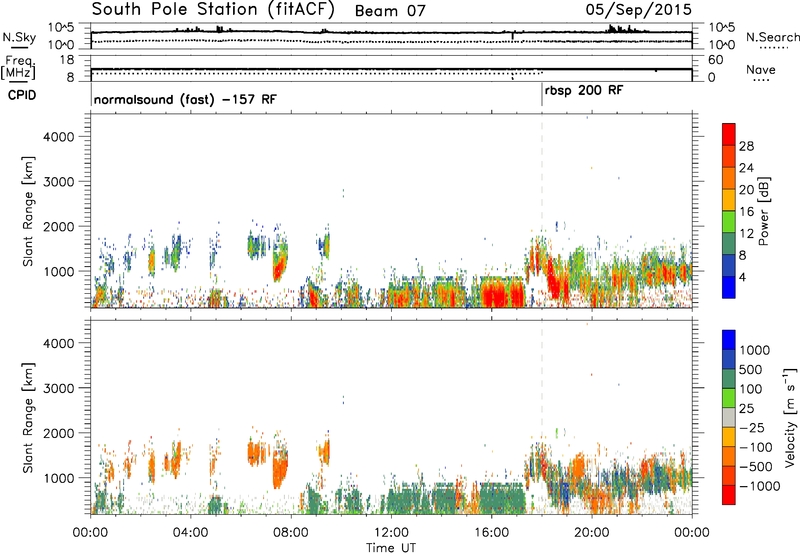The height and width of the screenshot is (554, 800).
Task: Click the red segment of the power colorbar
Action: [x=729, y=134]
